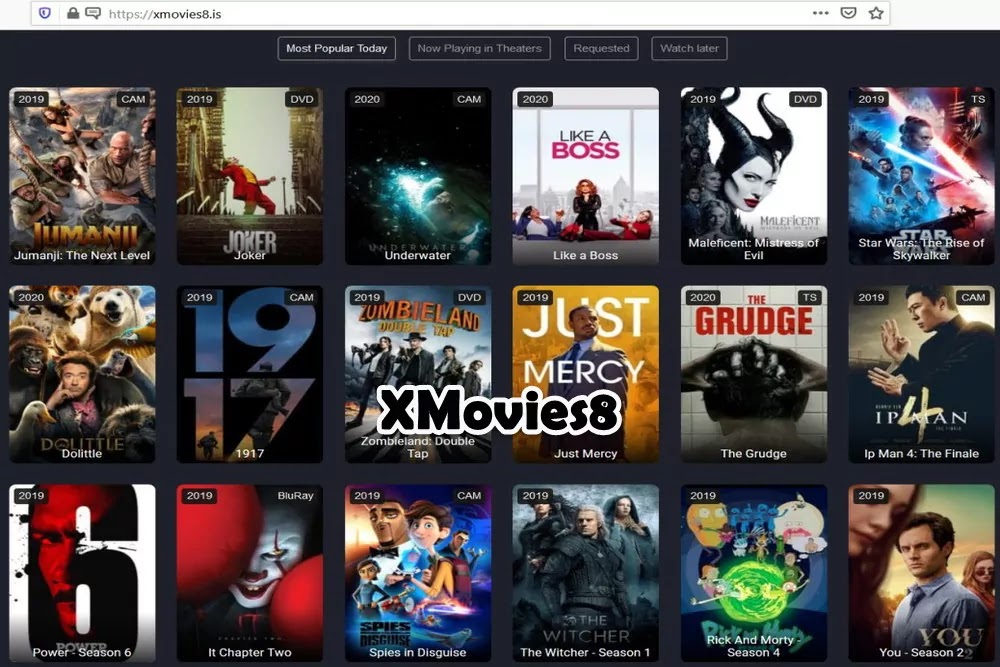
Task: Open the 1917 movie poster
Action: point(250,374)
